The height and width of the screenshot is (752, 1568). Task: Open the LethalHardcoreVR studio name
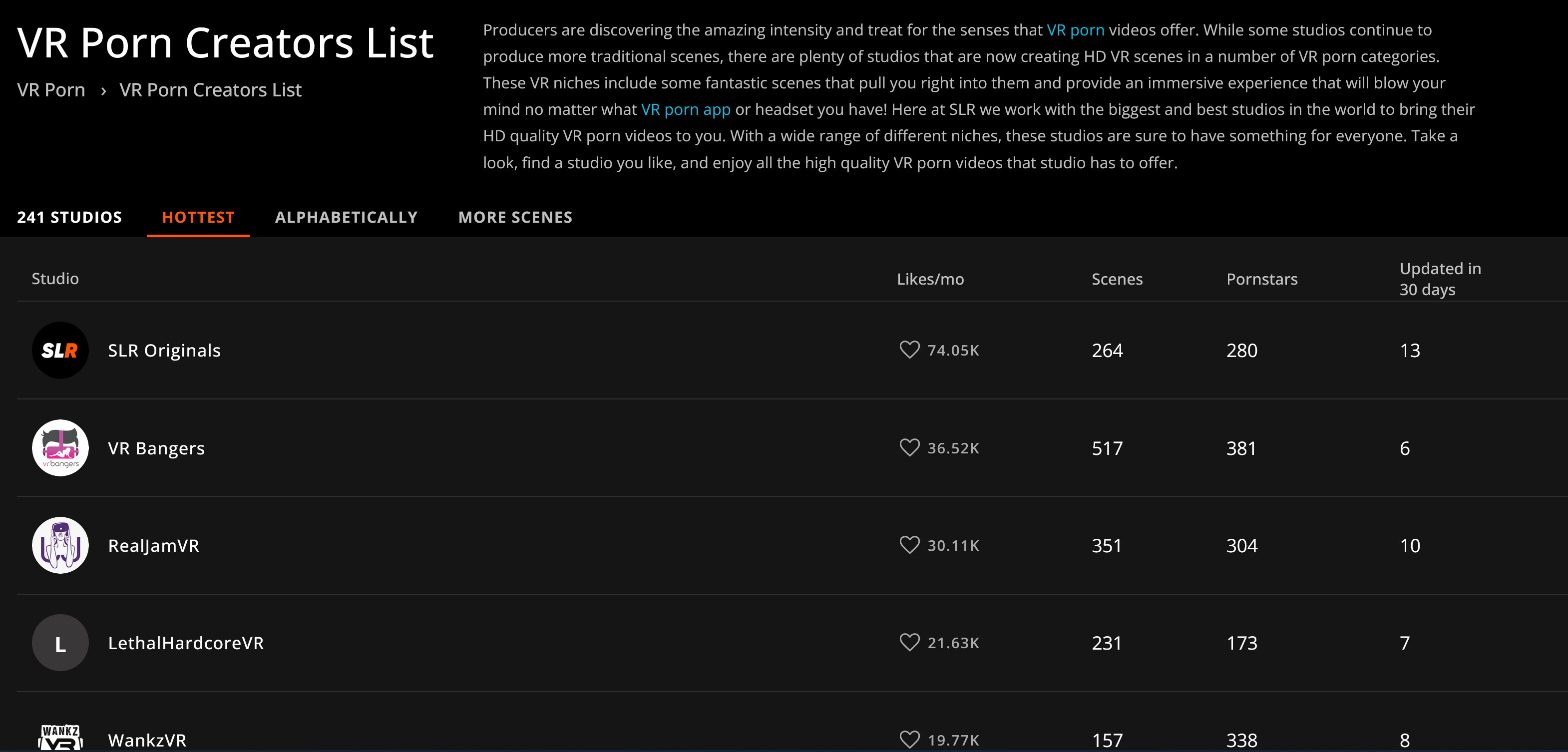186,643
